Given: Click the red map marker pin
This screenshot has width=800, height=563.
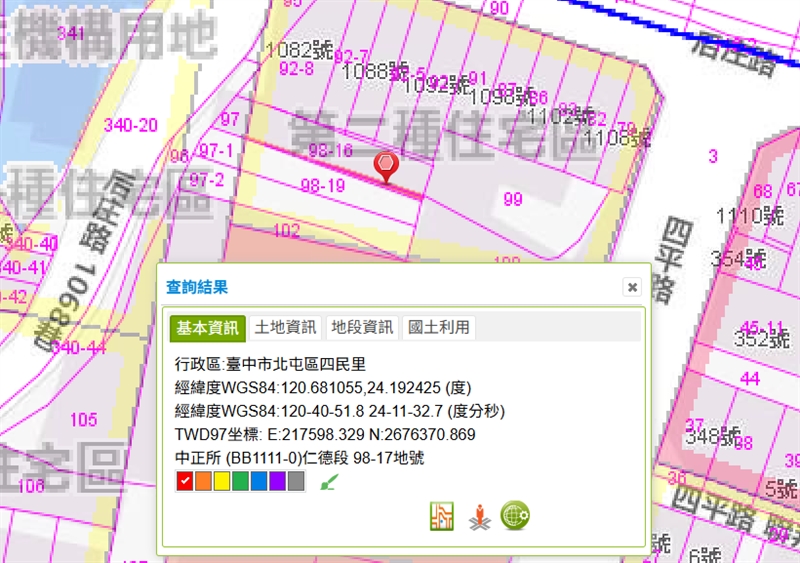Looking at the screenshot, I should (x=386, y=166).
